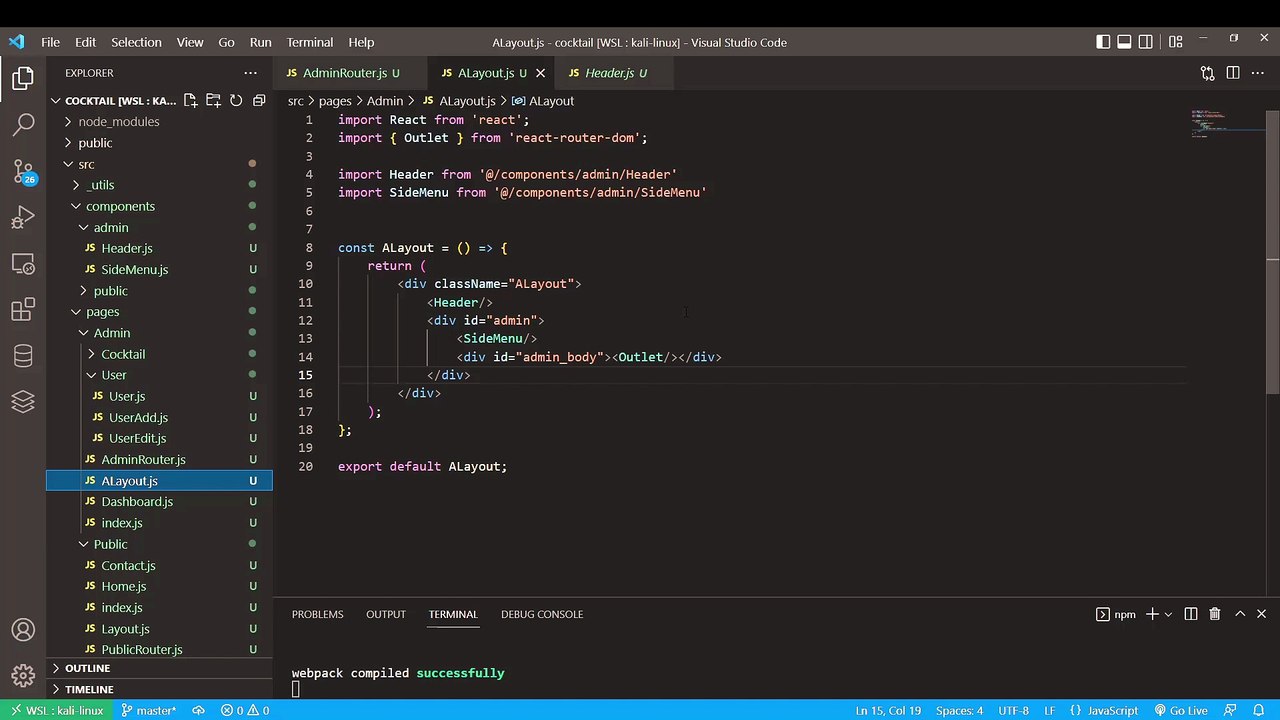Open Source Control view with 26 badge
This screenshot has width=1280, height=720.
[x=23, y=171]
